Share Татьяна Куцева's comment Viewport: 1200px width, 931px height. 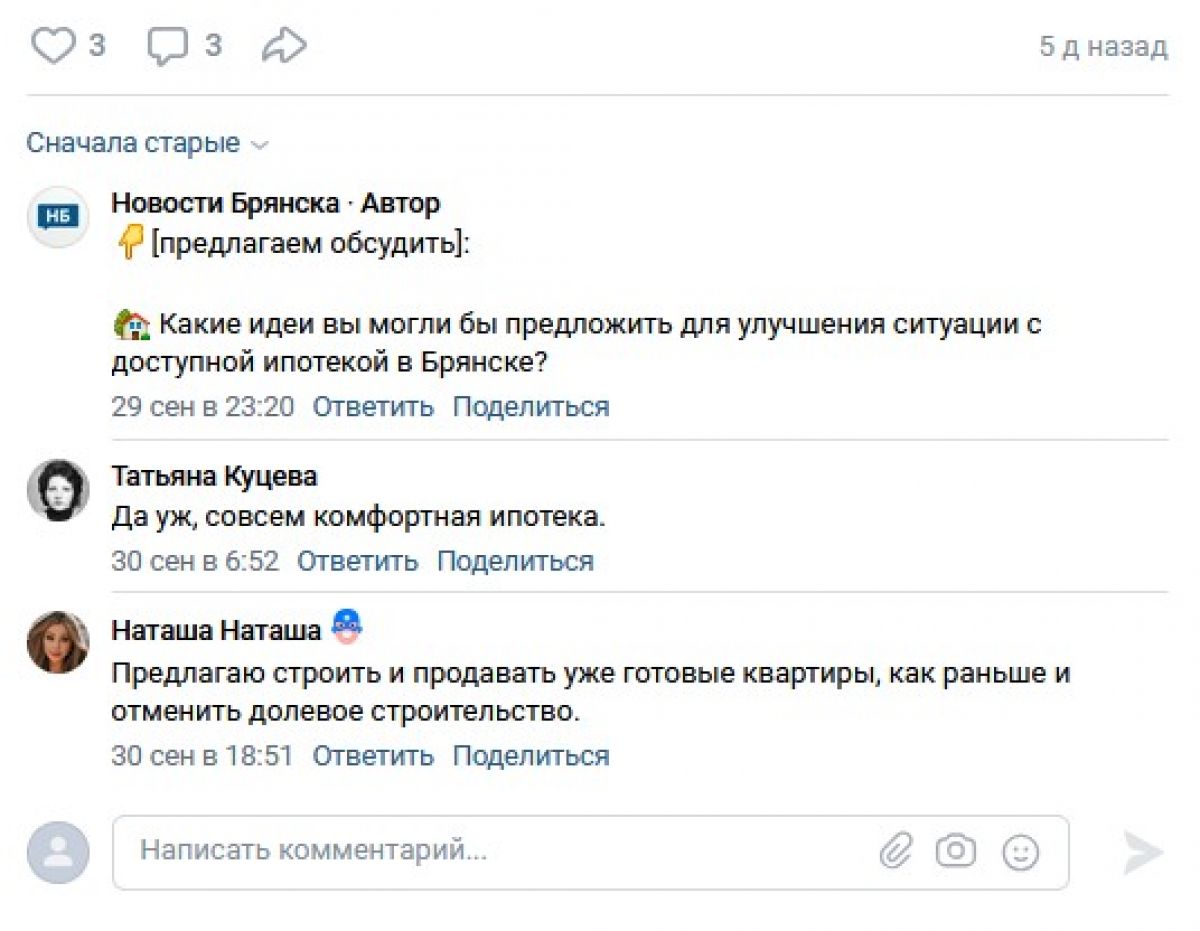pos(515,561)
